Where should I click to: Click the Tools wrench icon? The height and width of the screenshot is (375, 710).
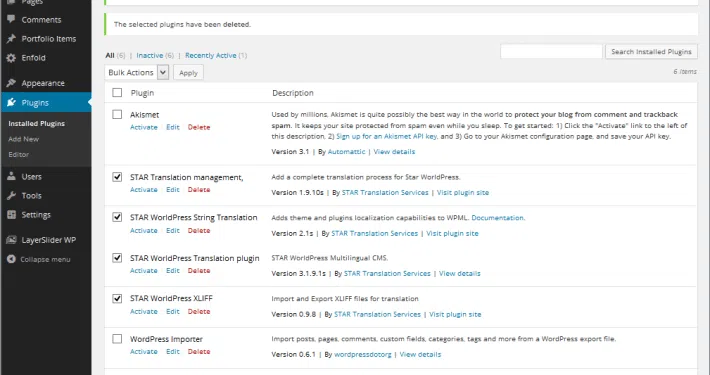pos(11,196)
